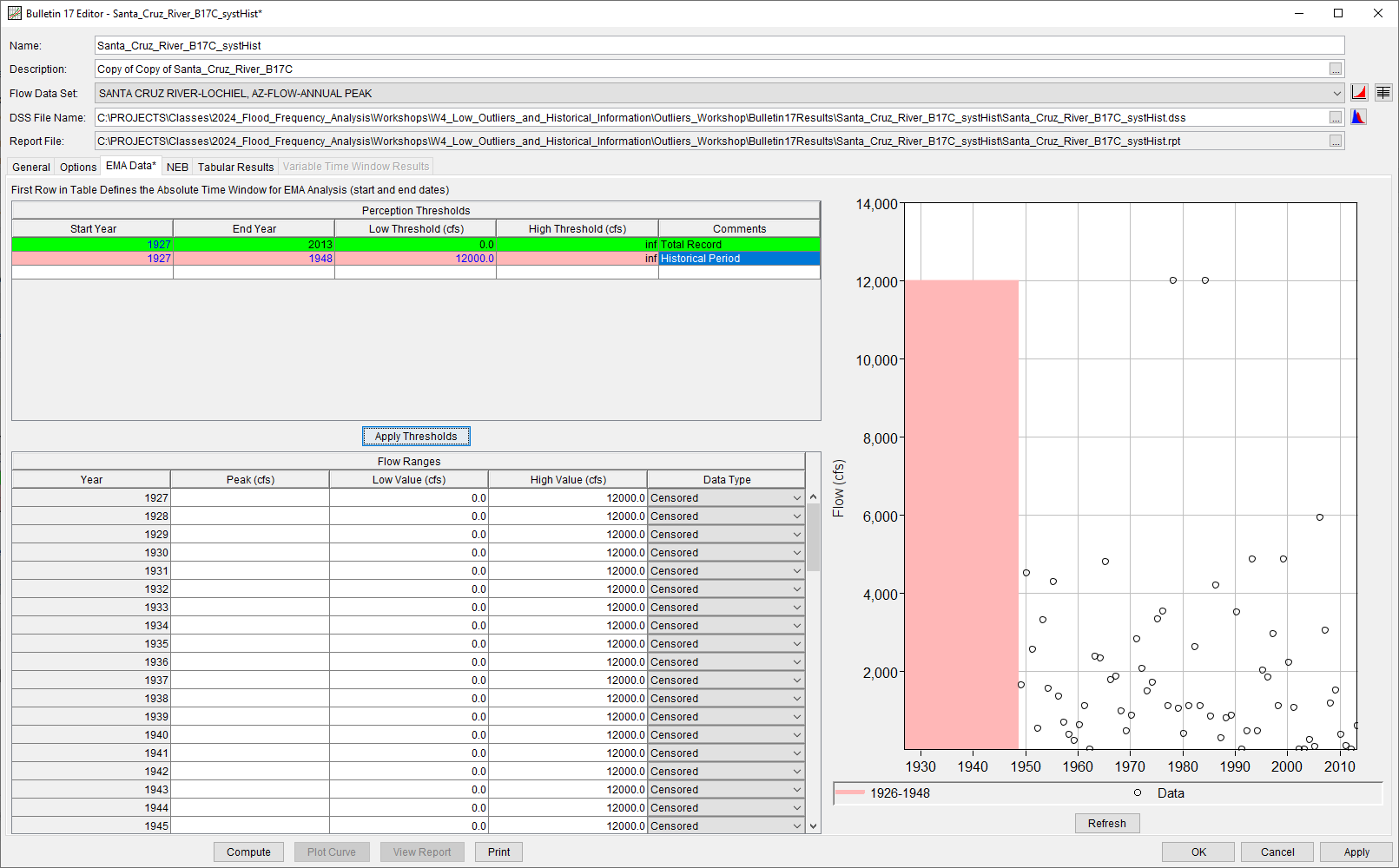Screen dimensions: 1399x868
Task: Click End Year cell showing 1948
Action: pos(254,259)
